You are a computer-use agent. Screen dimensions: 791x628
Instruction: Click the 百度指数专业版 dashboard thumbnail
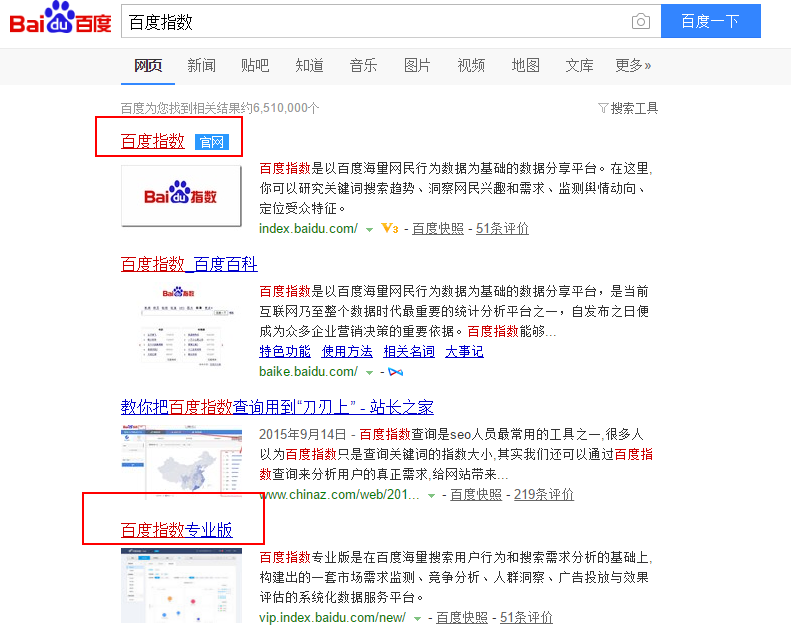181,585
